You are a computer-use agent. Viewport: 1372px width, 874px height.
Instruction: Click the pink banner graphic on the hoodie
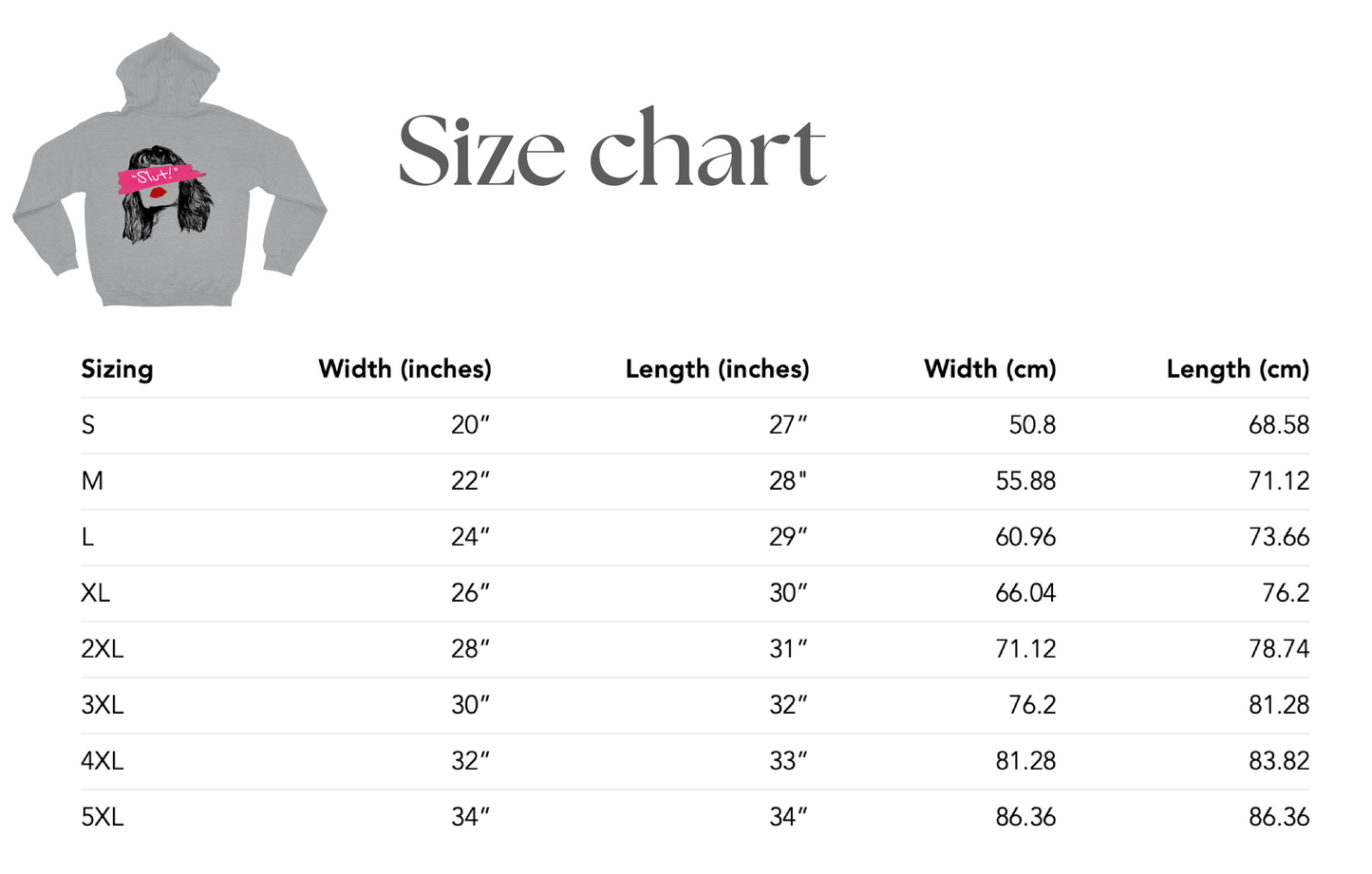coord(155,177)
